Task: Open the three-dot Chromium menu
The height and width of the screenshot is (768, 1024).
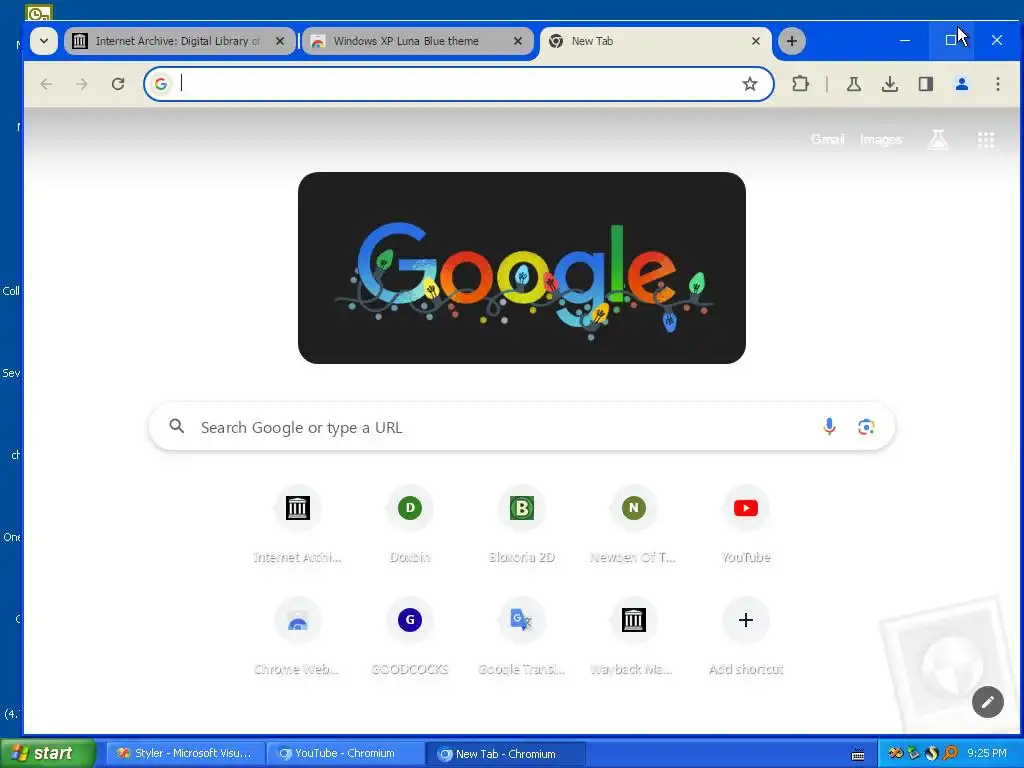Action: tap(997, 84)
